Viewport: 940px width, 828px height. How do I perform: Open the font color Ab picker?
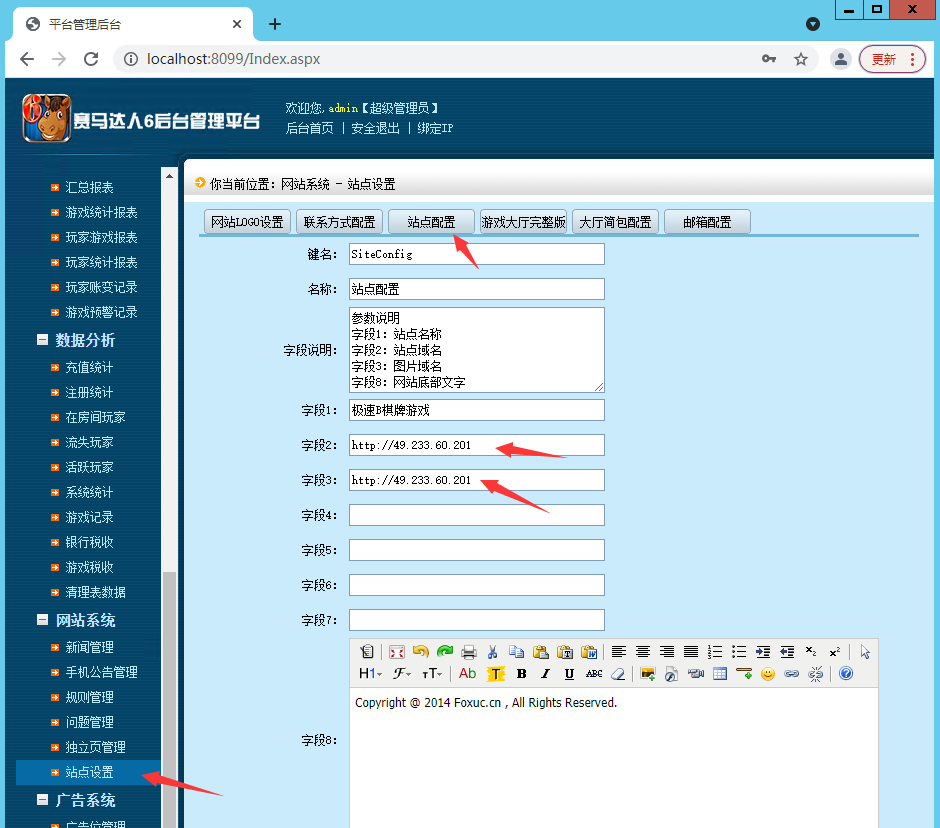[466, 674]
